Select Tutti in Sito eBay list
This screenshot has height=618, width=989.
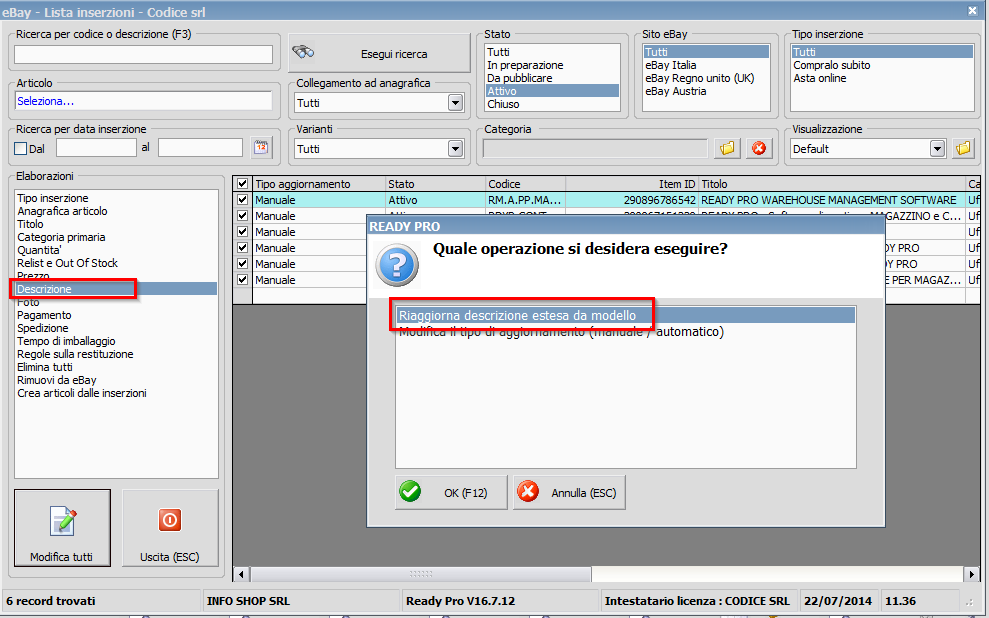point(706,52)
